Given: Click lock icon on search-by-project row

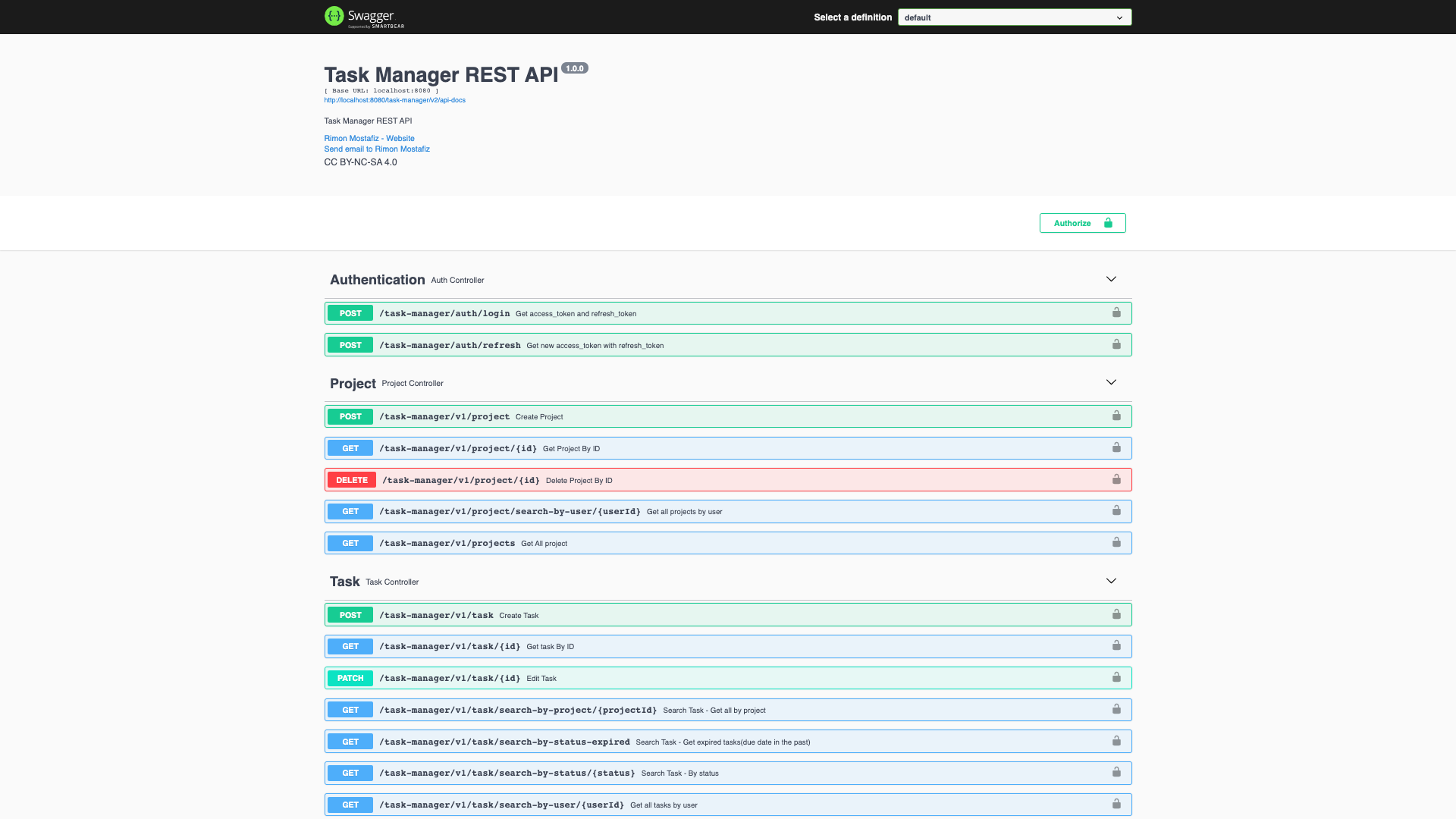Looking at the screenshot, I should (x=1116, y=709).
